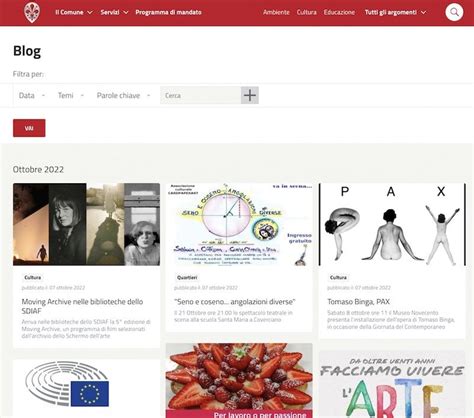Viewport: 474px width, 418px height.
Task: Click the Cultura tag on Moving Archive card
Action: 33,277
